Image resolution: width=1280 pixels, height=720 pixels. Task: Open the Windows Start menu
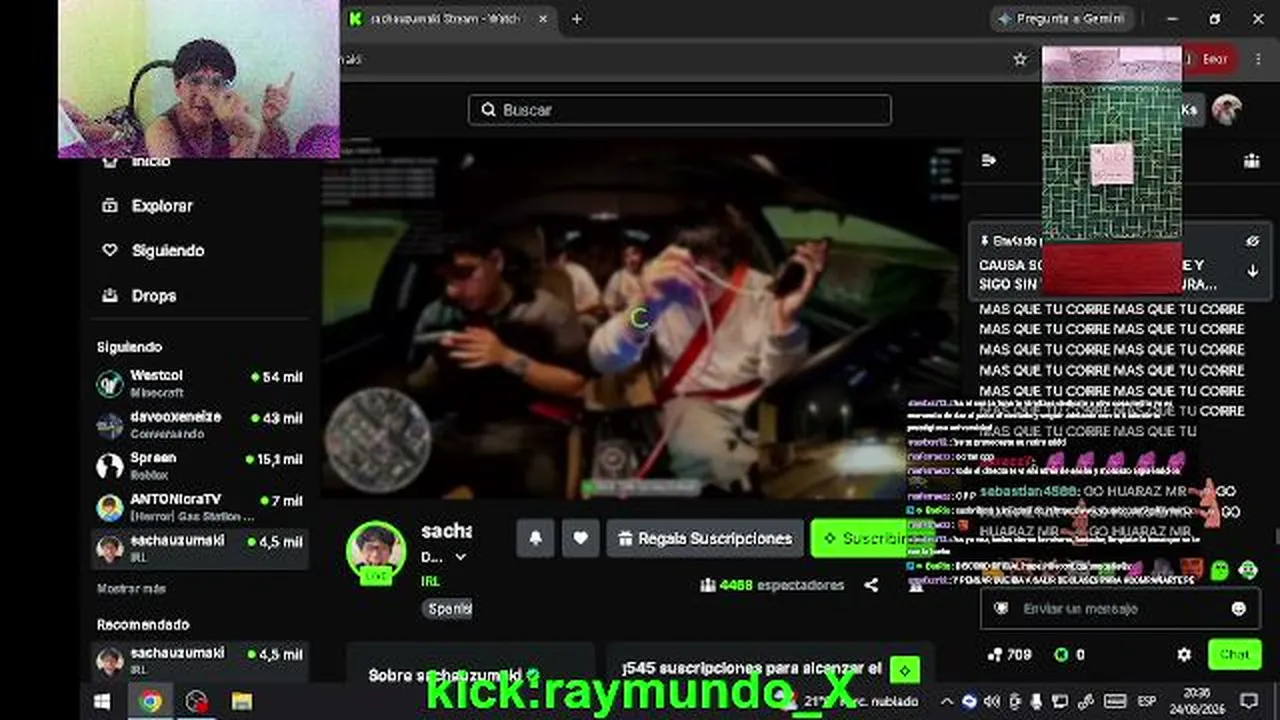coord(102,702)
